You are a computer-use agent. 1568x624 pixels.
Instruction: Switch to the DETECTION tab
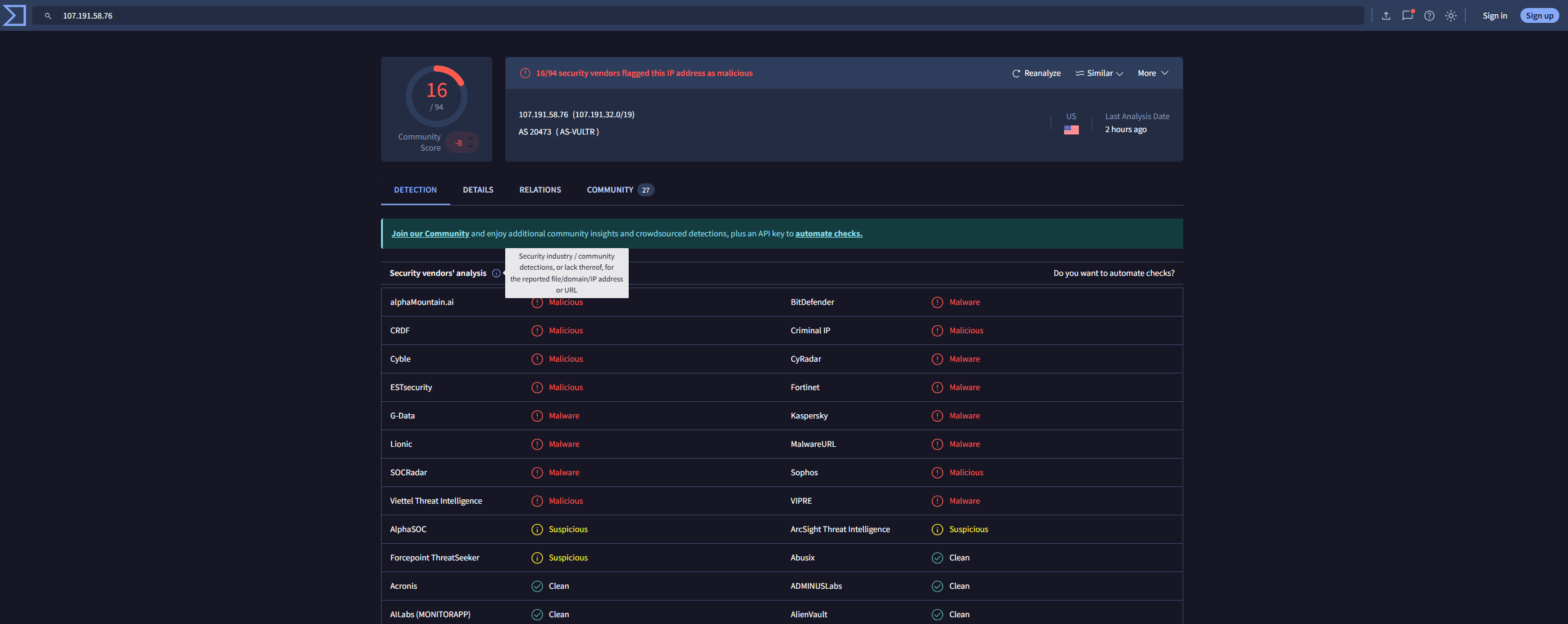(x=415, y=190)
